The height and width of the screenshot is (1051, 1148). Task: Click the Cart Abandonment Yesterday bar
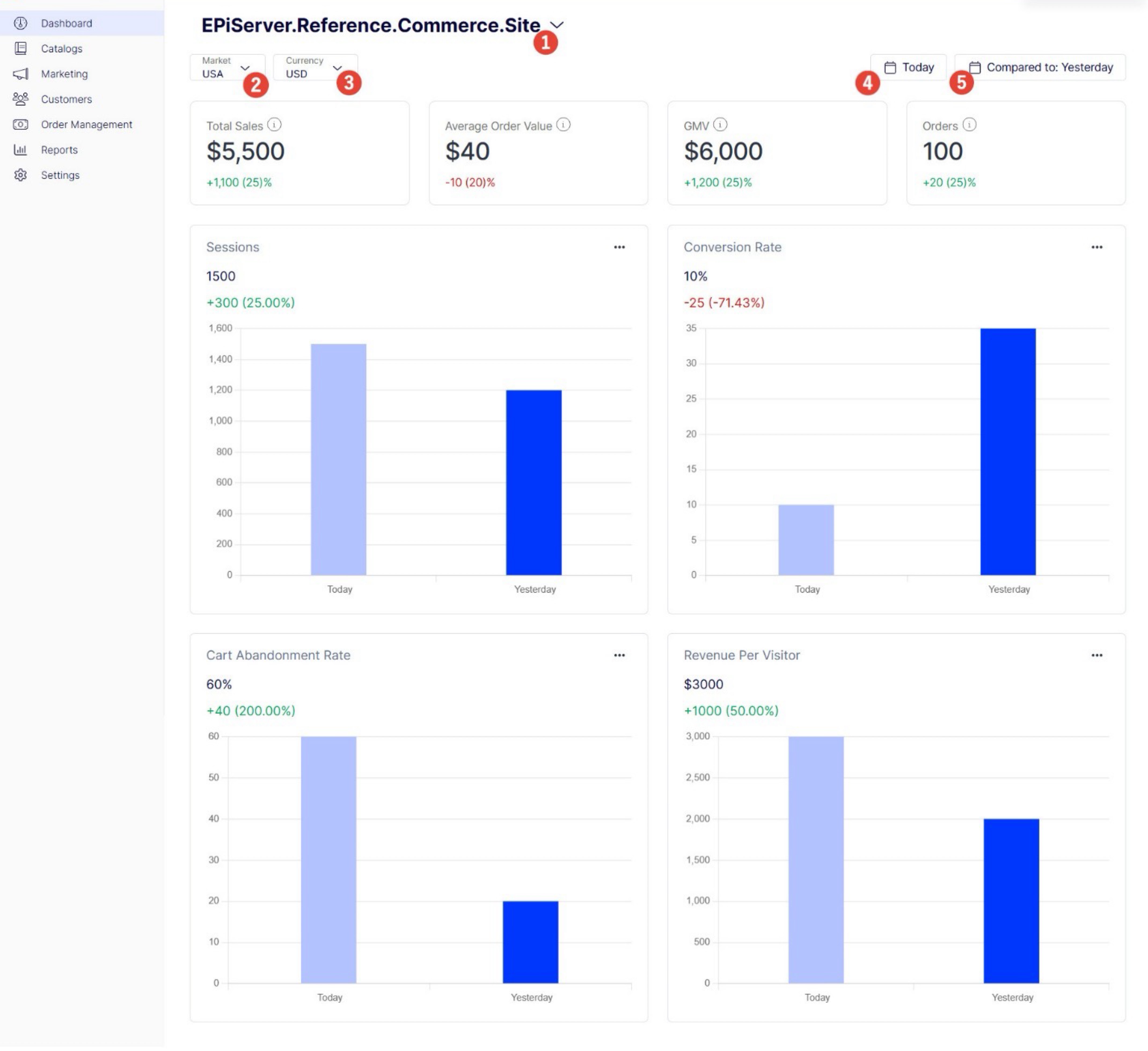(x=531, y=943)
